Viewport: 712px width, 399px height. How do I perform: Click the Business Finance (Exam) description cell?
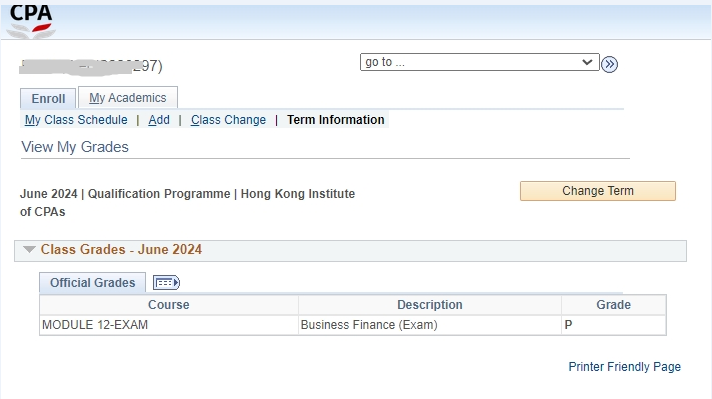click(430, 325)
